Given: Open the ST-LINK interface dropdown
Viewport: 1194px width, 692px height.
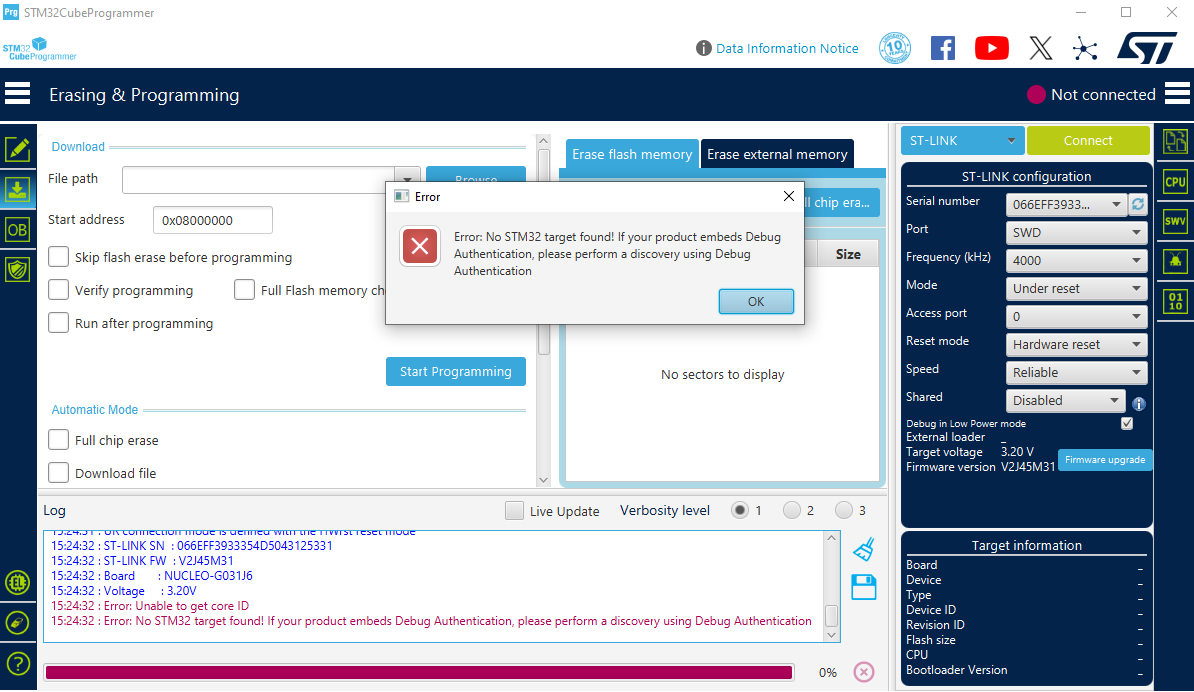Looking at the screenshot, I should 963,141.
